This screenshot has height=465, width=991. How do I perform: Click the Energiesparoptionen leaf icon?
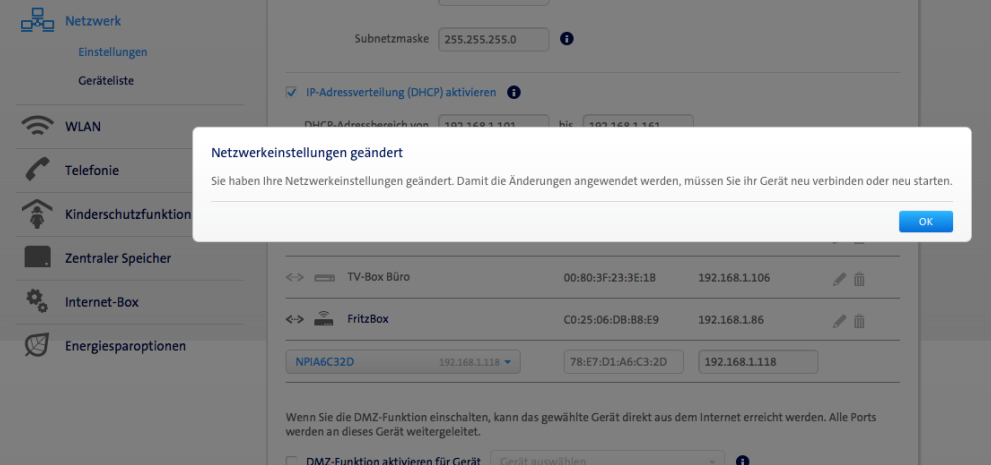pos(38,346)
